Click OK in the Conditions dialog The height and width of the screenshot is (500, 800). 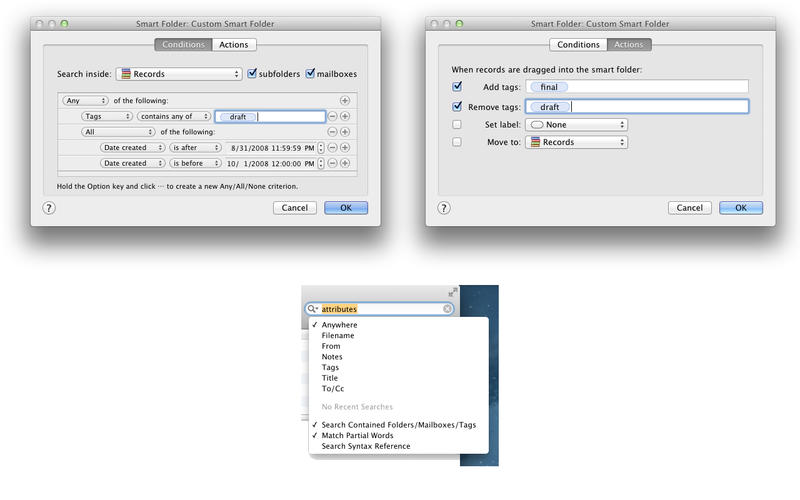(x=346, y=208)
